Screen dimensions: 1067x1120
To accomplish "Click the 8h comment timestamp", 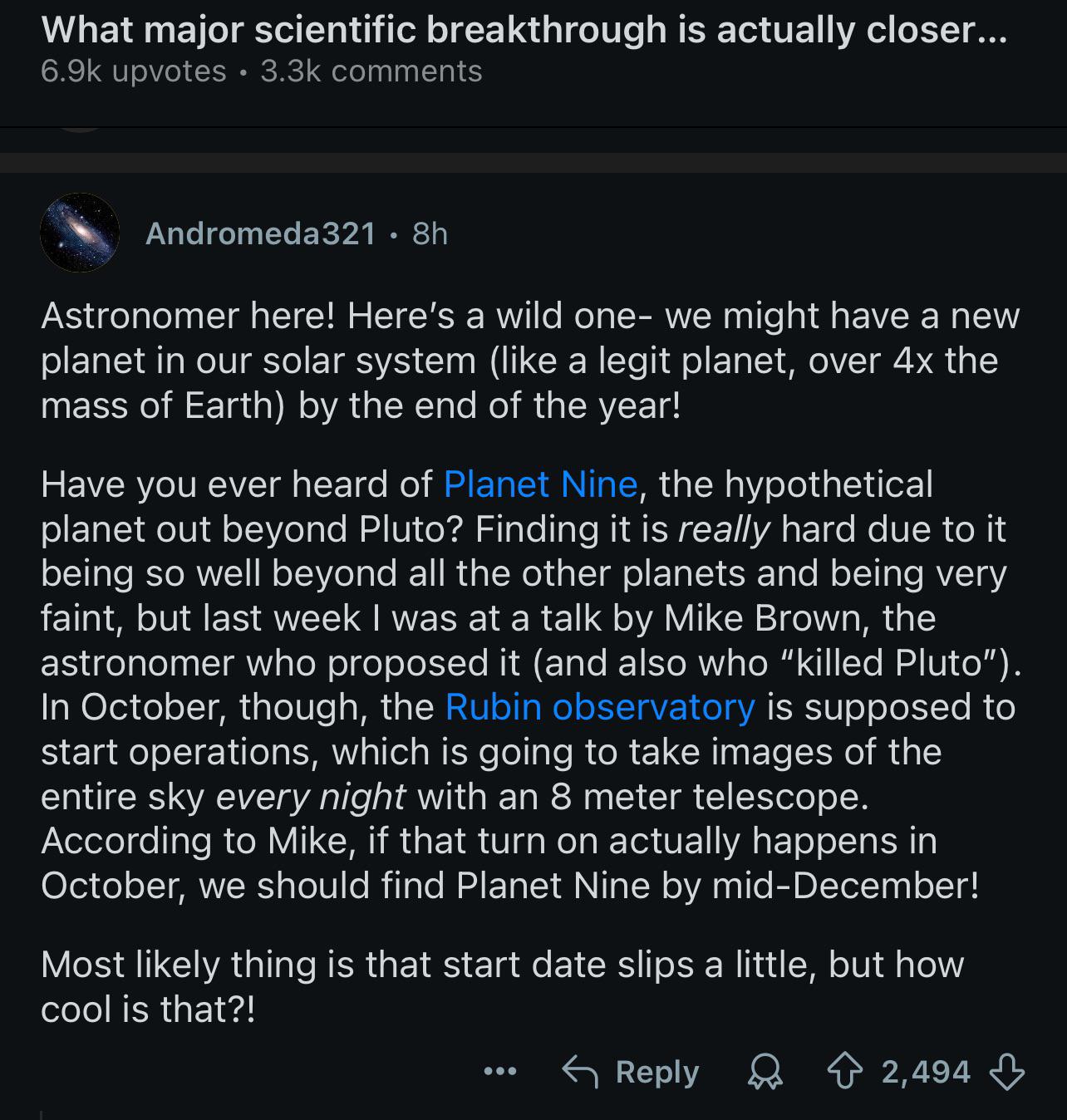I will [x=430, y=233].
